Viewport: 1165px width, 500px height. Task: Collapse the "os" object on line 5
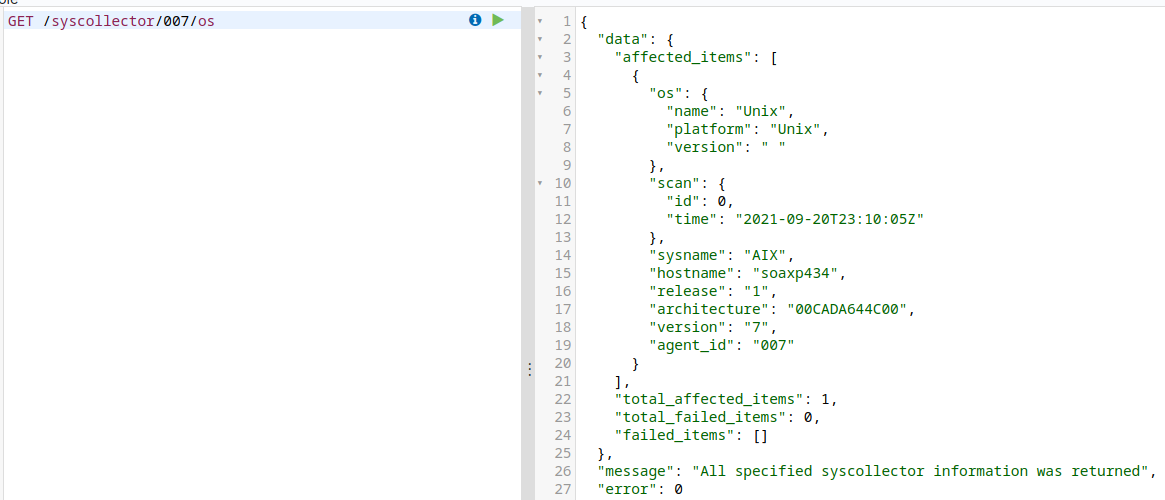[540, 93]
